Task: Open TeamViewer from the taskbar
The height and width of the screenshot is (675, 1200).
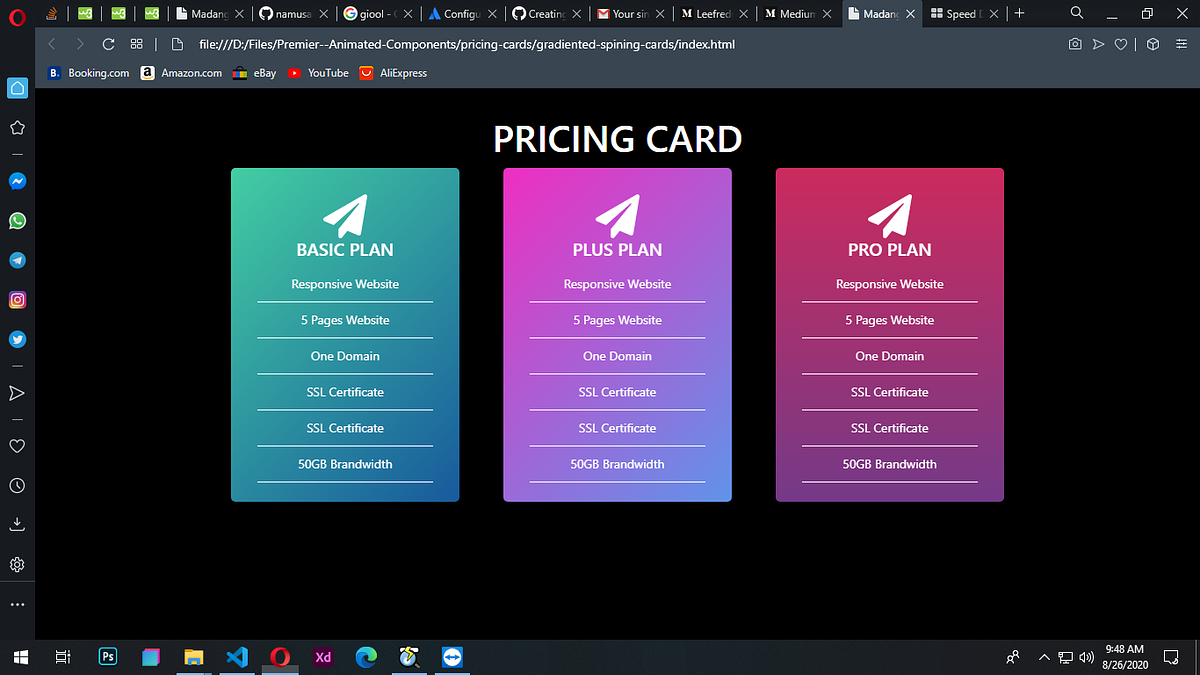Action: pyautogui.click(x=452, y=657)
